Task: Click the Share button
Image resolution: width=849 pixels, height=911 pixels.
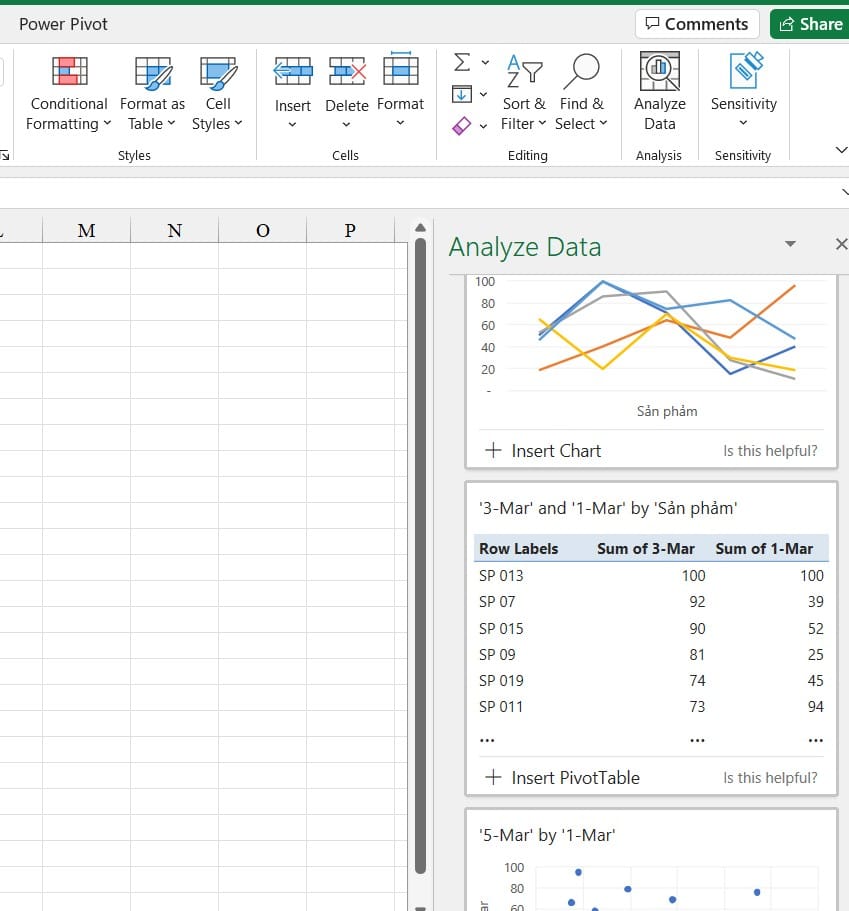Action: [x=809, y=24]
